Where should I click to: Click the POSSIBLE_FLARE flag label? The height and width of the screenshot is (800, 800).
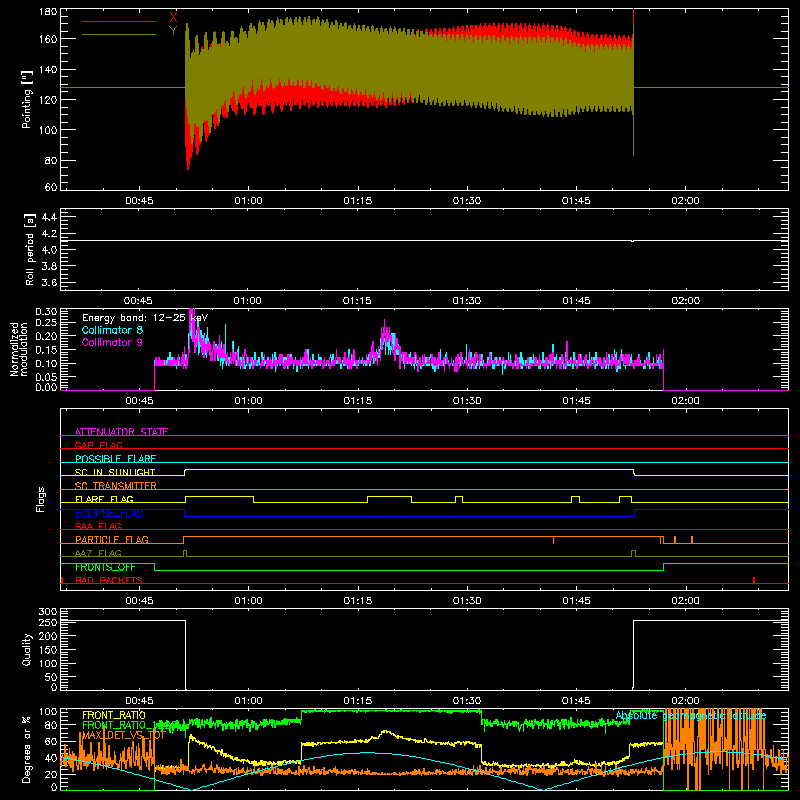(115, 459)
